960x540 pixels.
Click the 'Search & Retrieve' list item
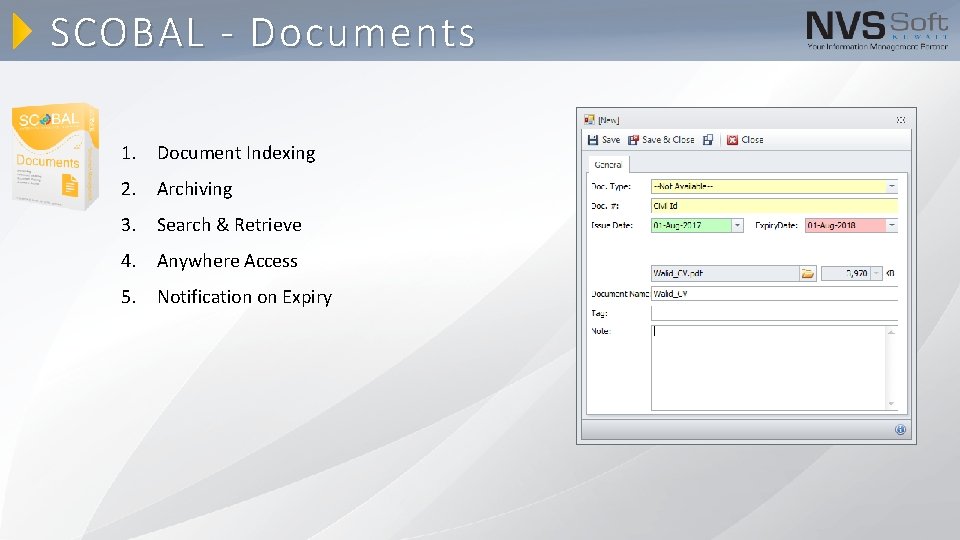pyautogui.click(x=229, y=225)
